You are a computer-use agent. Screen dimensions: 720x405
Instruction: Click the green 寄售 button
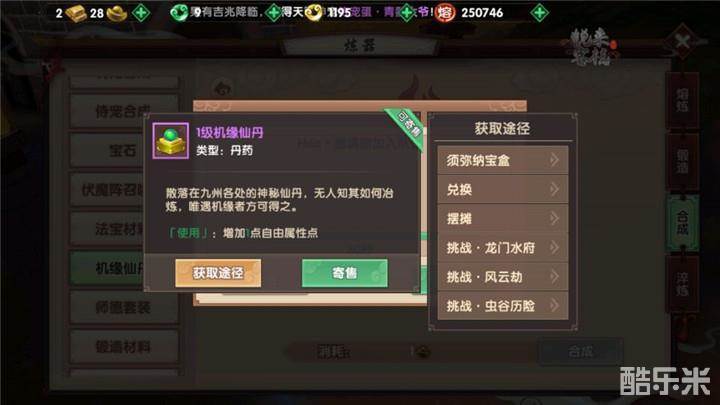tap(345, 273)
